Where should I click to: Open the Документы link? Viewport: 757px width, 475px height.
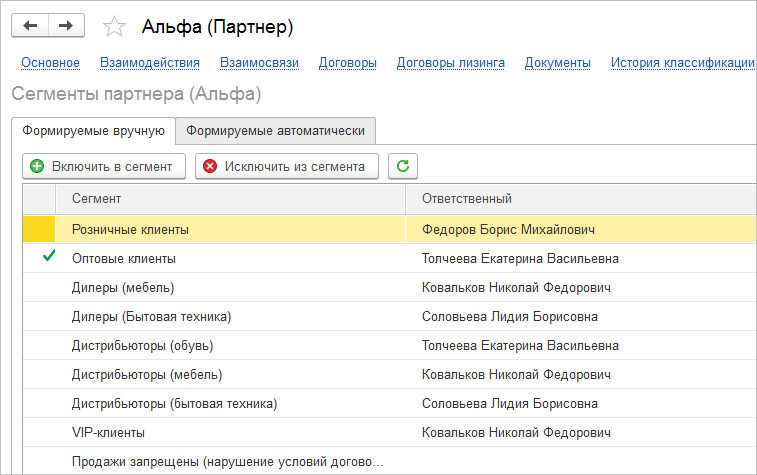coord(557,63)
